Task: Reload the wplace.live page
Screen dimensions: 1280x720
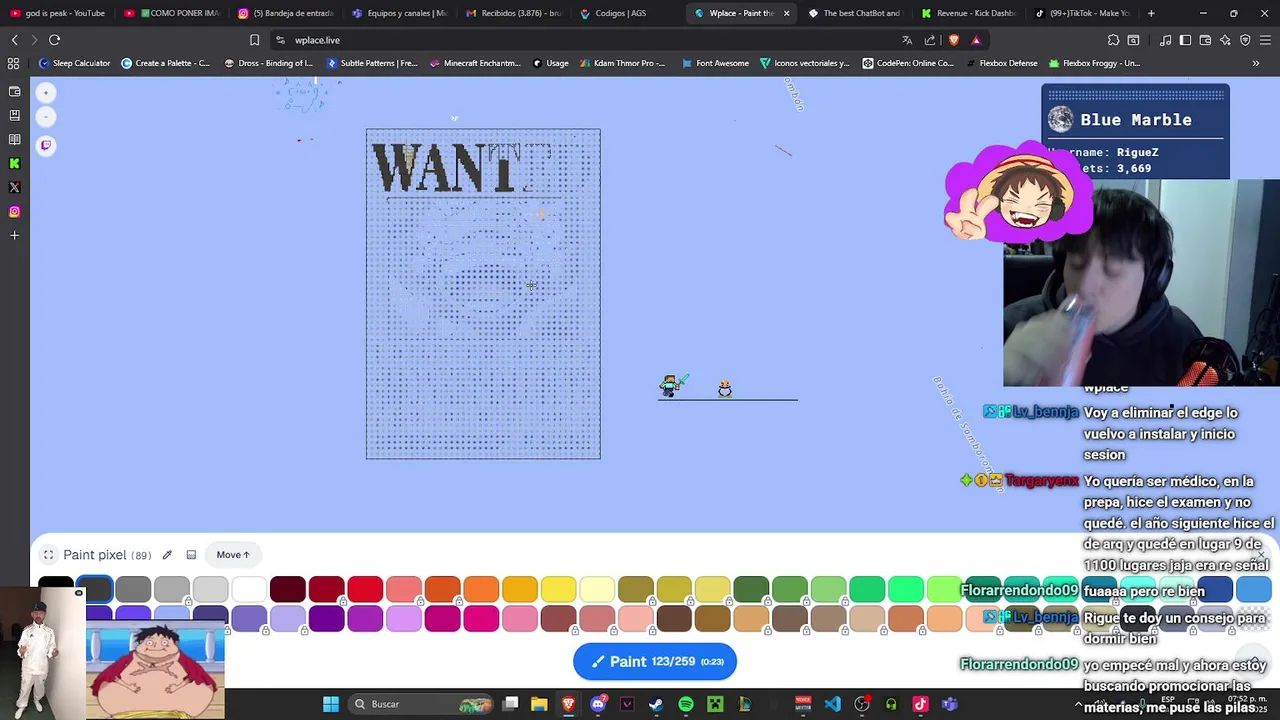Action: pos(54,40)
